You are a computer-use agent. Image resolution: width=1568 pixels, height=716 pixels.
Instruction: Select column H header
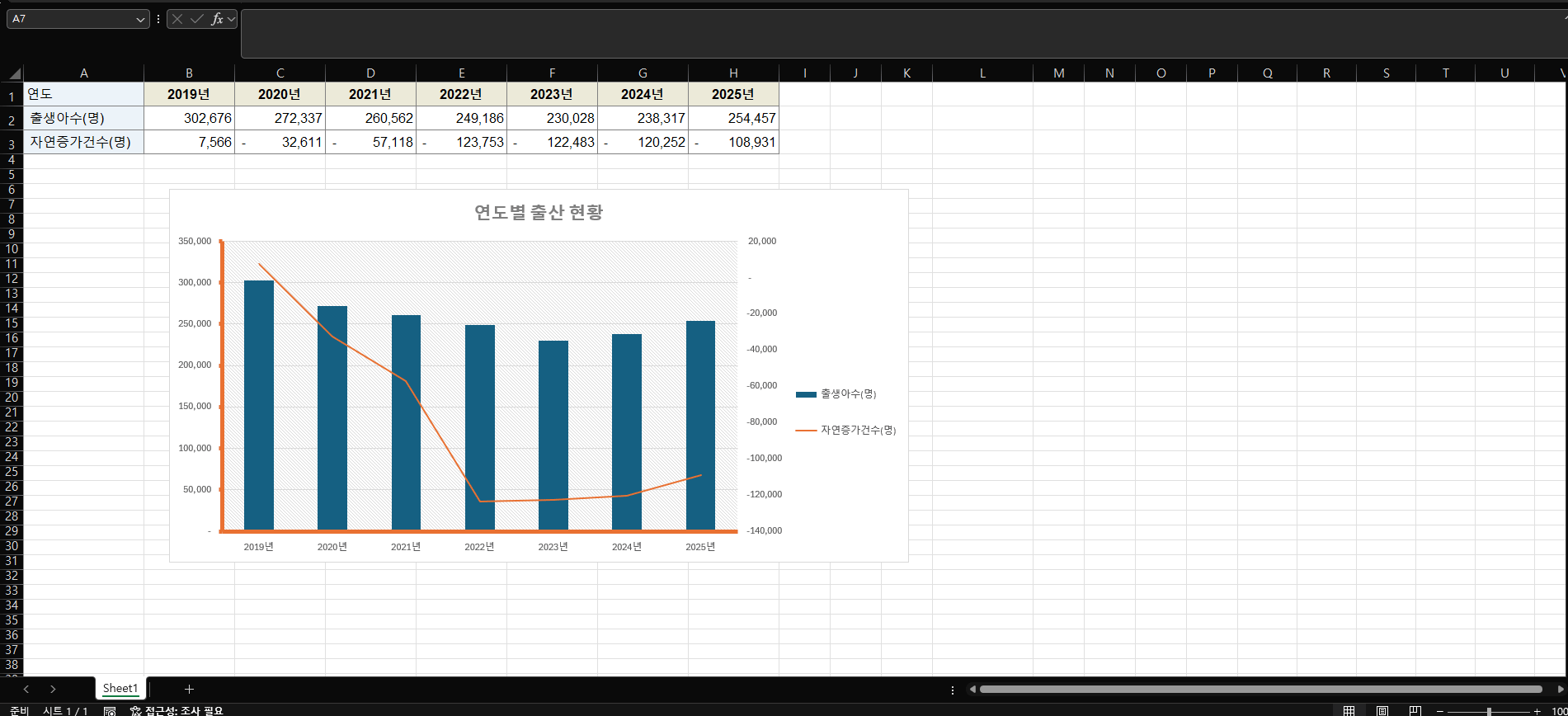click(733, 73)
